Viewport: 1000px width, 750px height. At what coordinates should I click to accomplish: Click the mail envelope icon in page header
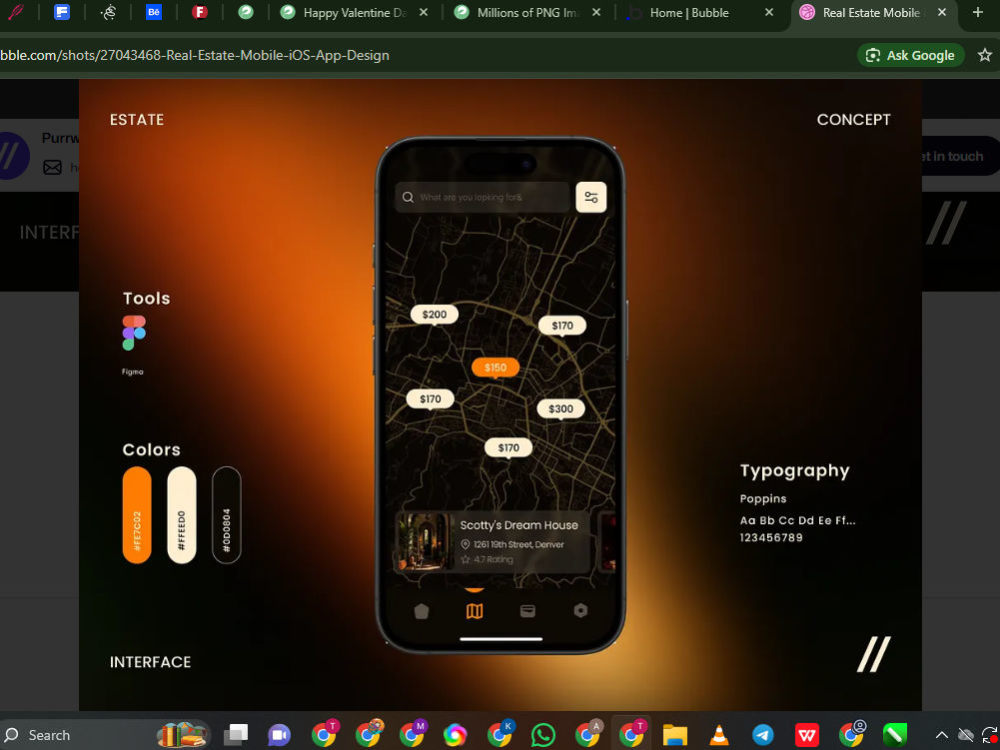click(x=52, y=167)
